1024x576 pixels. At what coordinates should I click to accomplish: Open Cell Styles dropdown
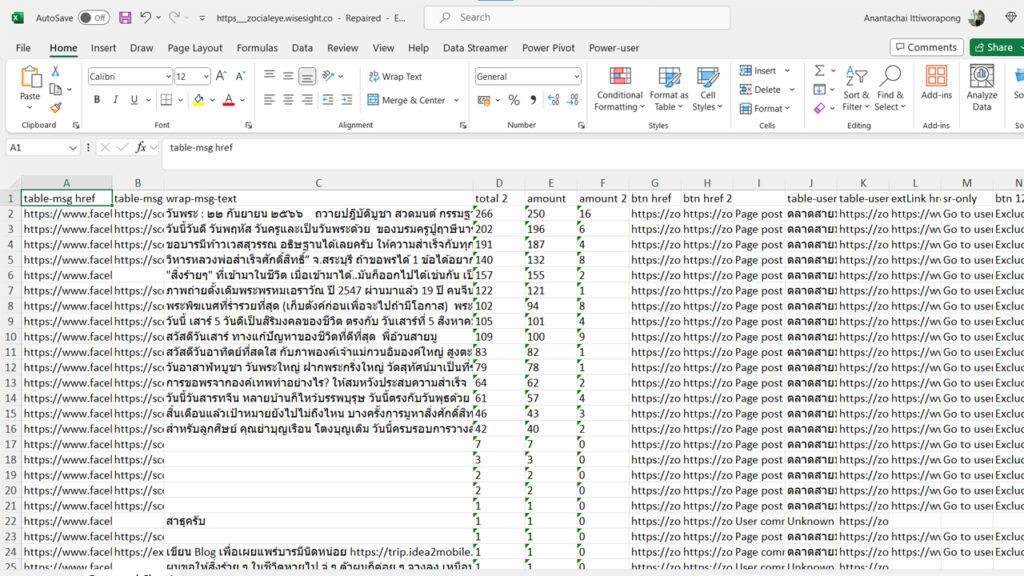[707, 88]
